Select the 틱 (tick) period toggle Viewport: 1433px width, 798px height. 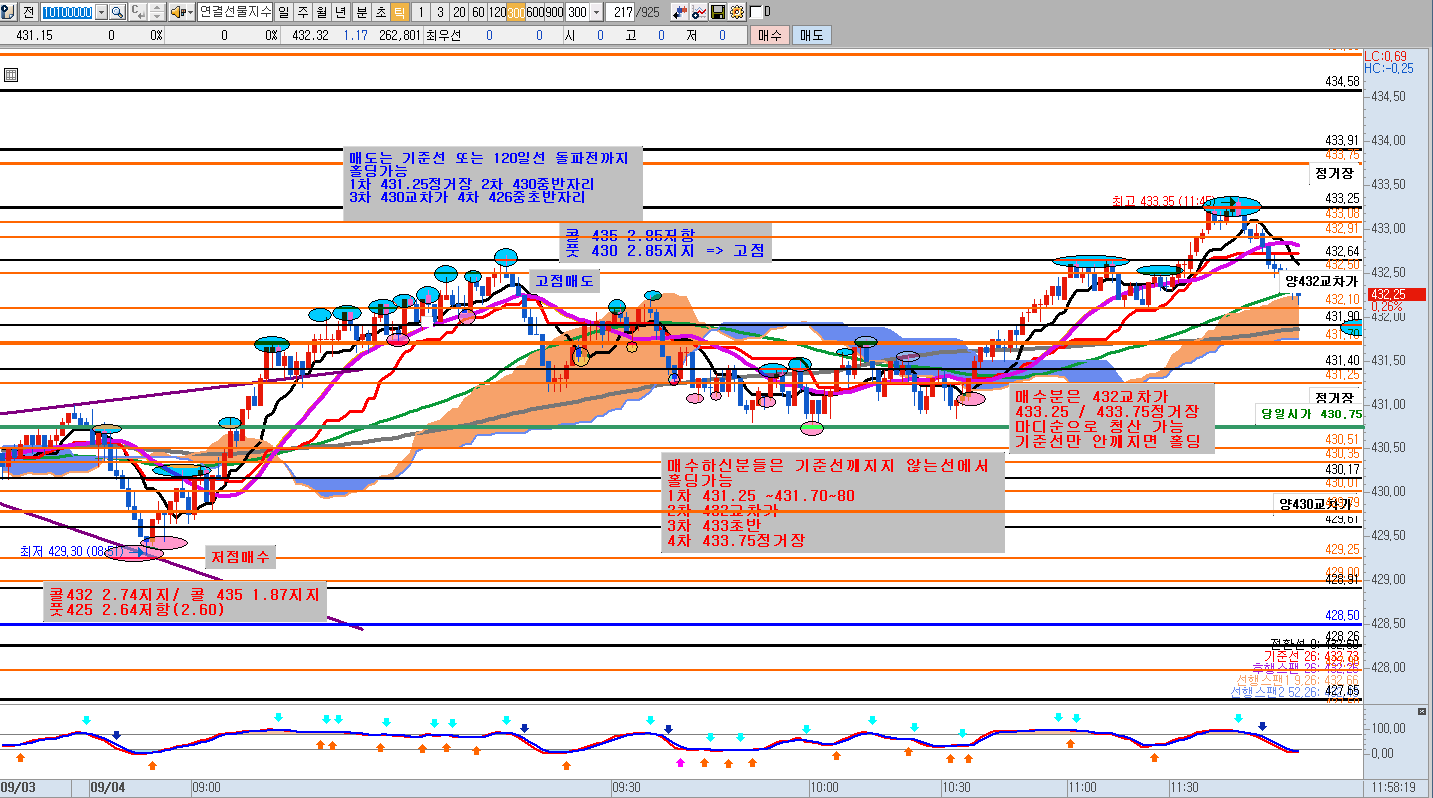pos(399,12)
